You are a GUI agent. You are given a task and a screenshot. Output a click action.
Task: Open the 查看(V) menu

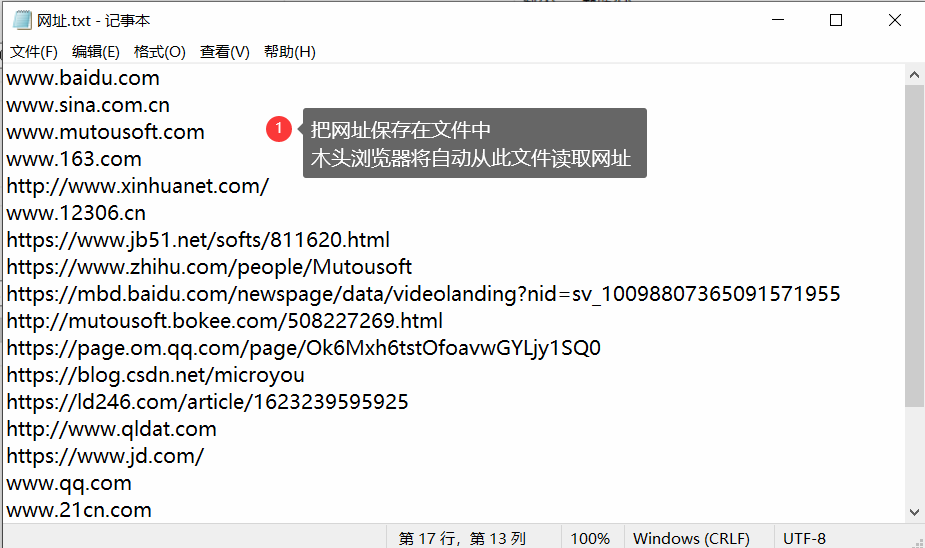tap(225, 52)
